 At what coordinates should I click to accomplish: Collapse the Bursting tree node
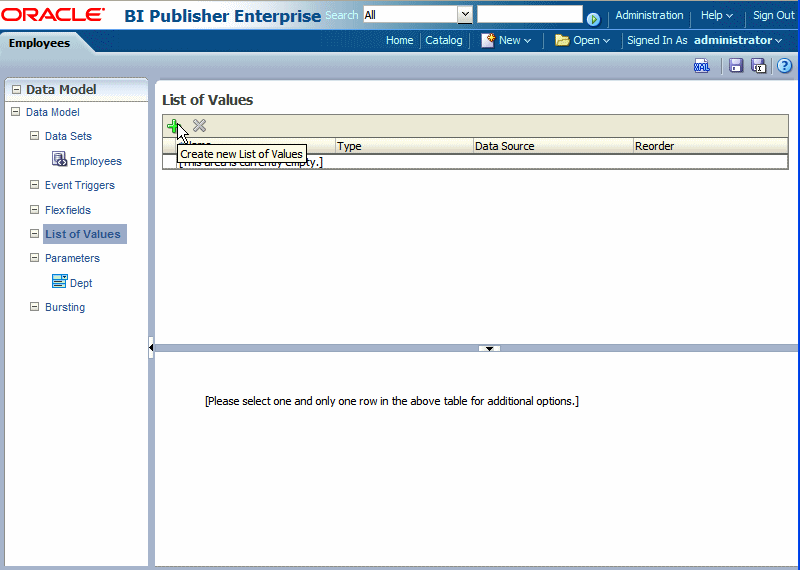coord(34,307)
